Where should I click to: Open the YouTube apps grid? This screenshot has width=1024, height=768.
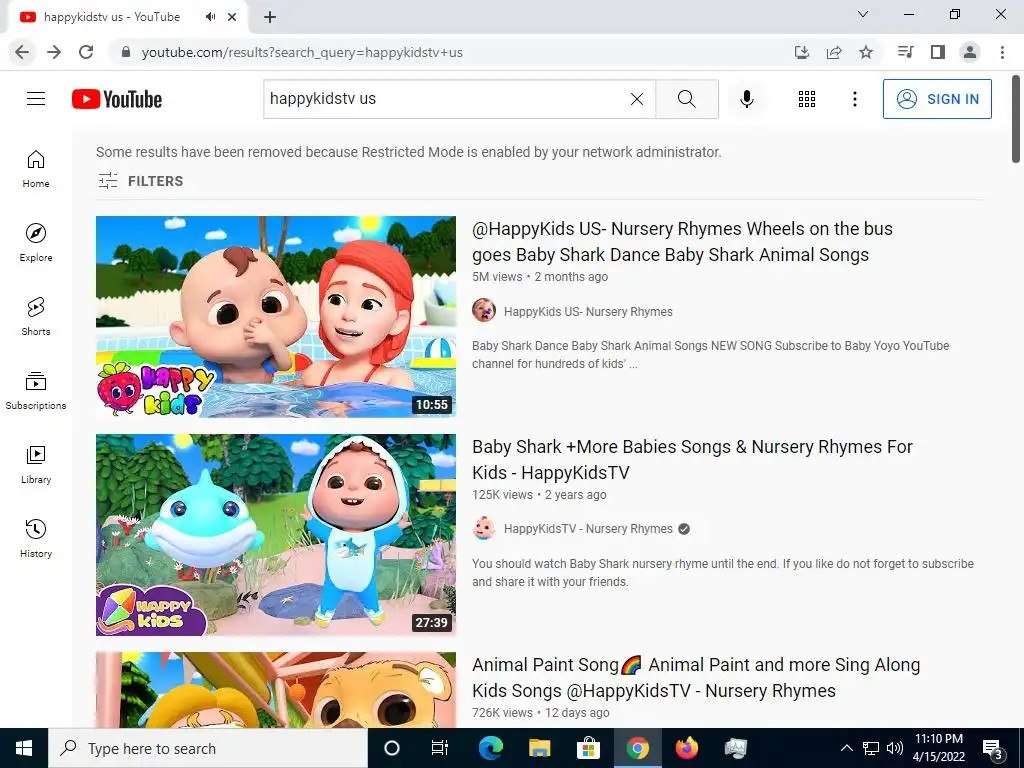[807, 99]
